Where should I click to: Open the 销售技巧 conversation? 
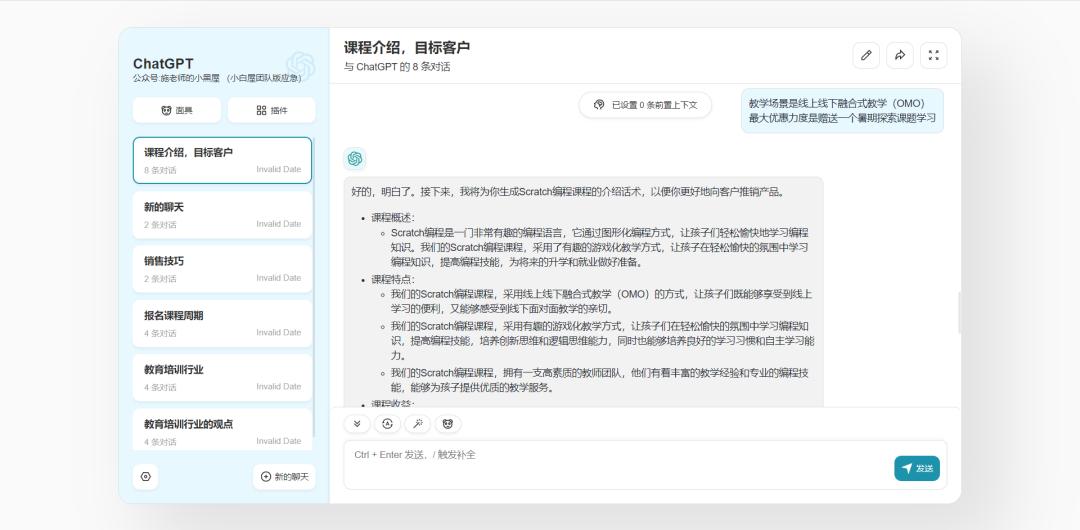click(x=222, y=269)
